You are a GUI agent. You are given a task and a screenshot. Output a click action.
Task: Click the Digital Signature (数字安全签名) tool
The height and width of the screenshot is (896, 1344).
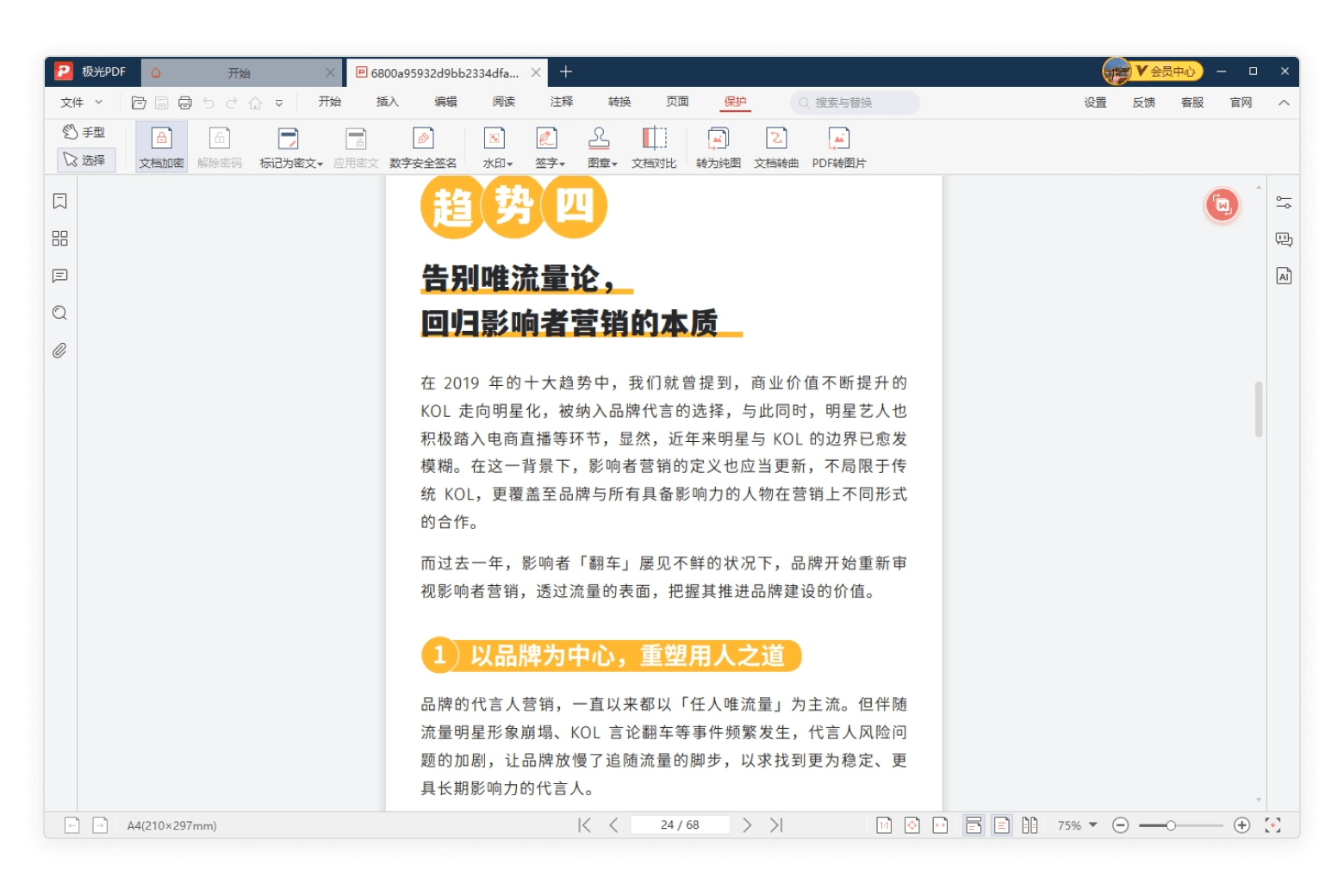click(423, 147)
